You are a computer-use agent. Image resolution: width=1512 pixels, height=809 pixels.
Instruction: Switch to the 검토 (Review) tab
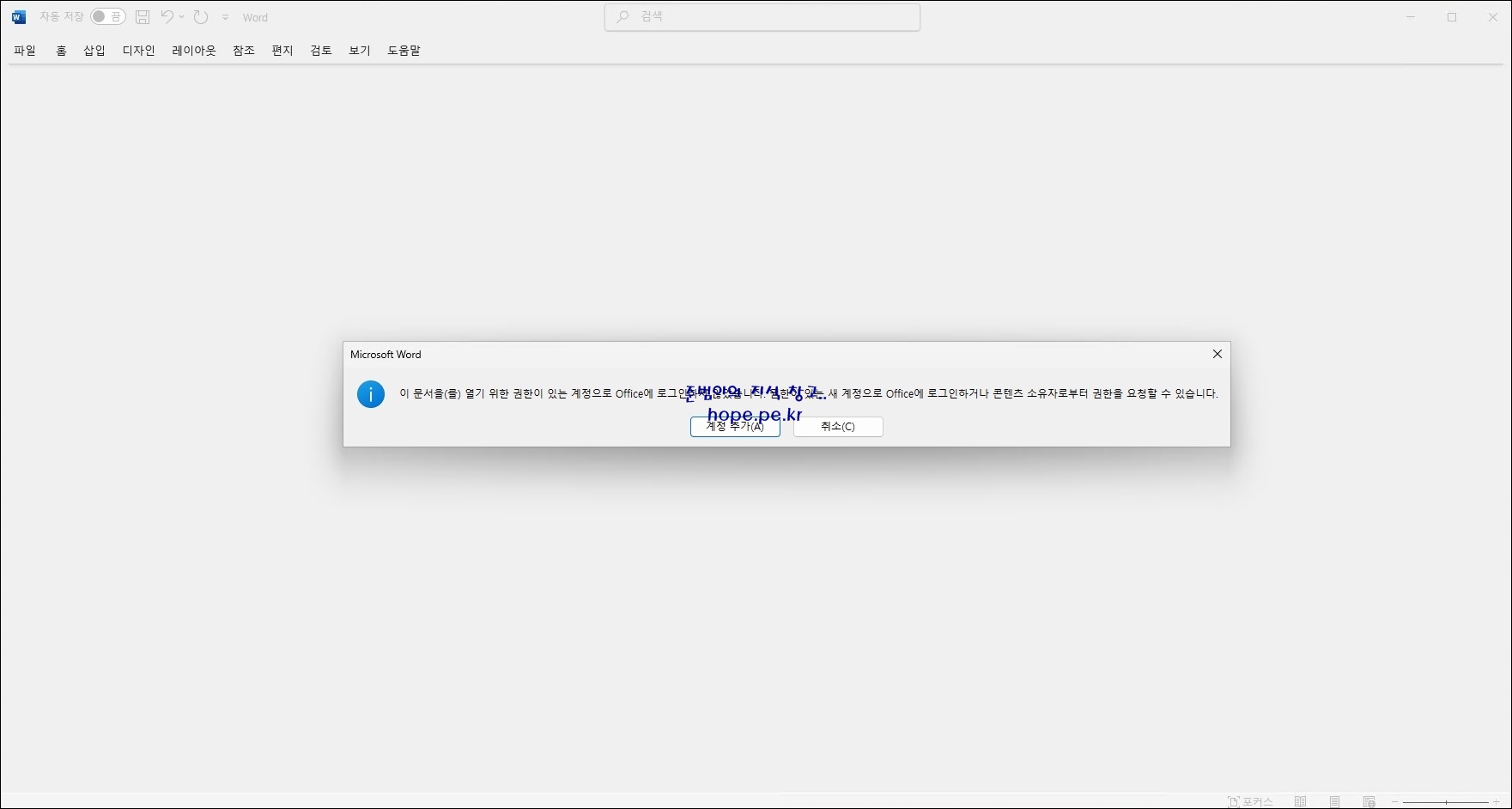tap(321, 51)
